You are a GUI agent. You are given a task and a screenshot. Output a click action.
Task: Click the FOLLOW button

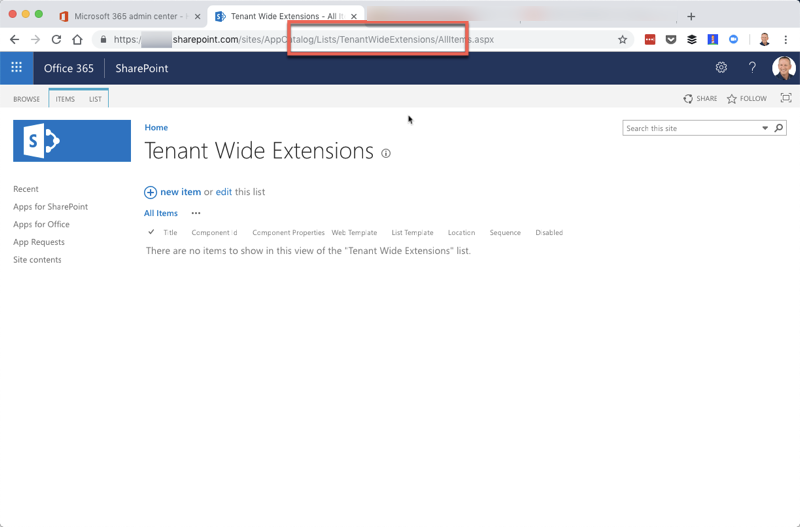pyautogui.click(x=747, y=98)
